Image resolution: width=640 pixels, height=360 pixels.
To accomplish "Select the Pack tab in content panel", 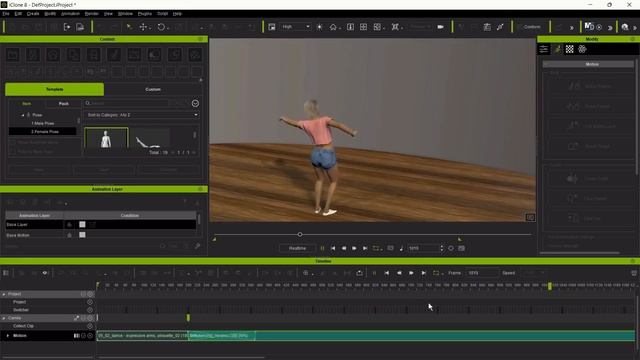I will pos(64,104).
